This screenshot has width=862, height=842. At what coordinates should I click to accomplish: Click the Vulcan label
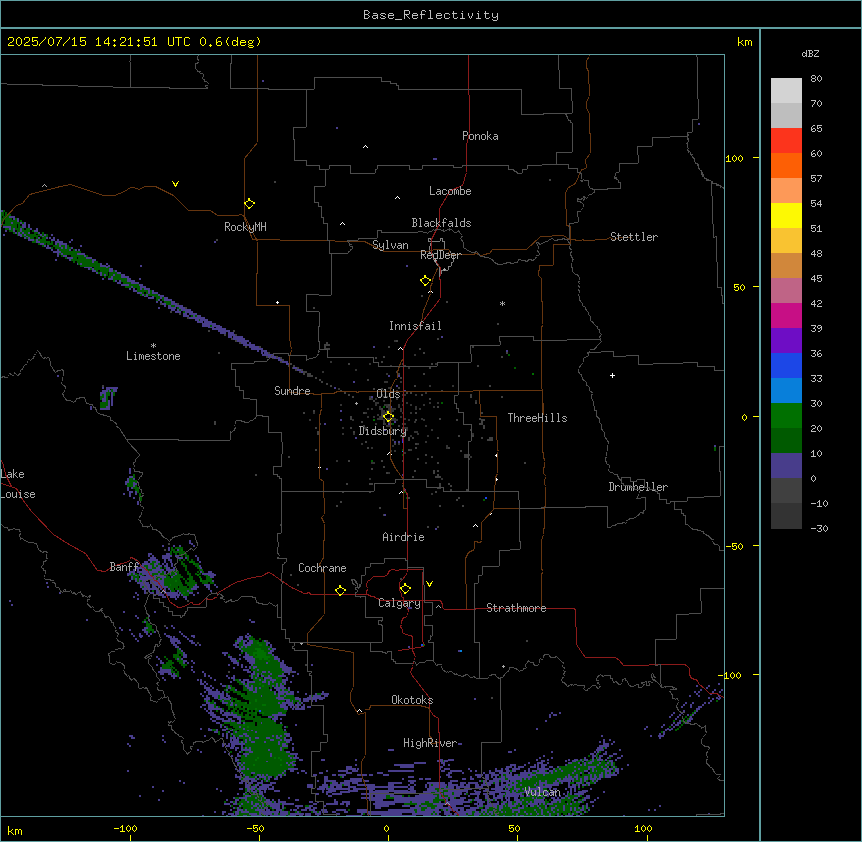pos(542,792)
